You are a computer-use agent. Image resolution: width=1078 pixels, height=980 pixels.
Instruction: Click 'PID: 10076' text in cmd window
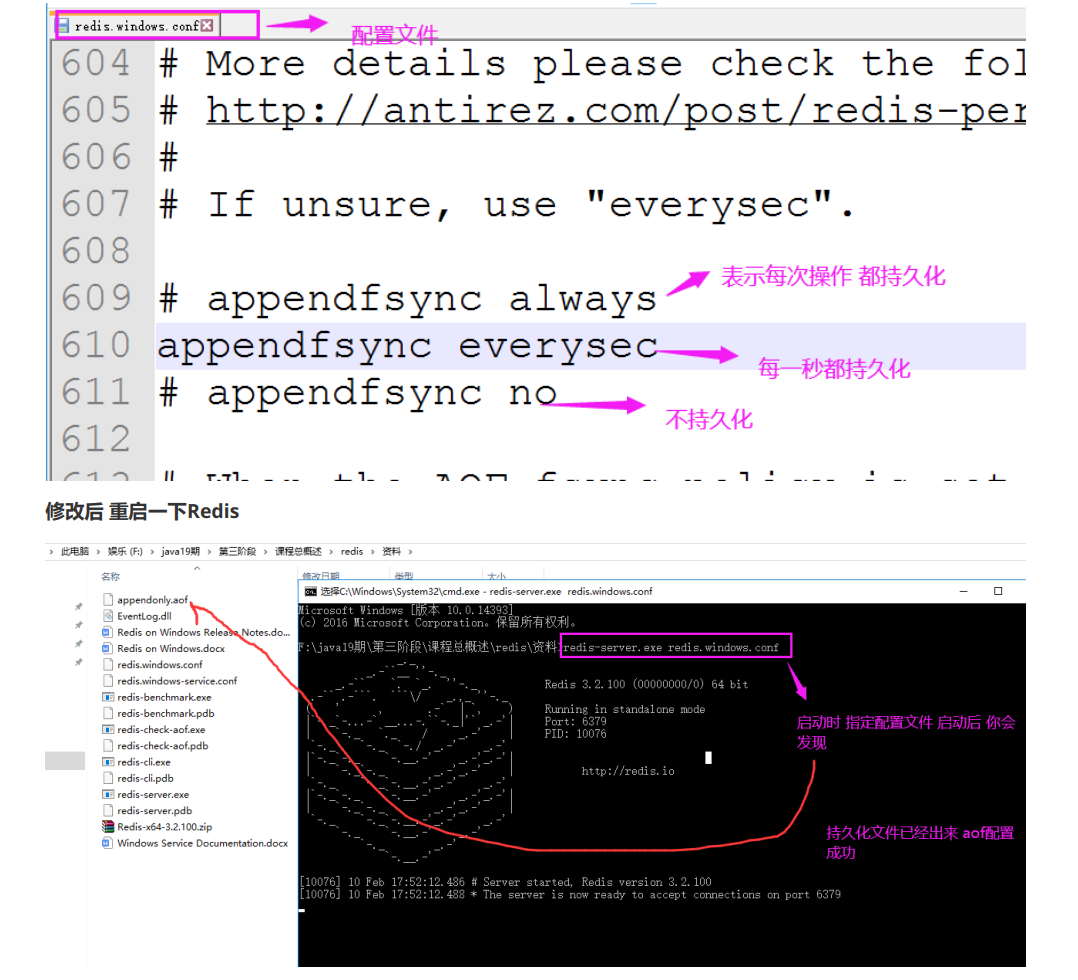pos(575,734)
